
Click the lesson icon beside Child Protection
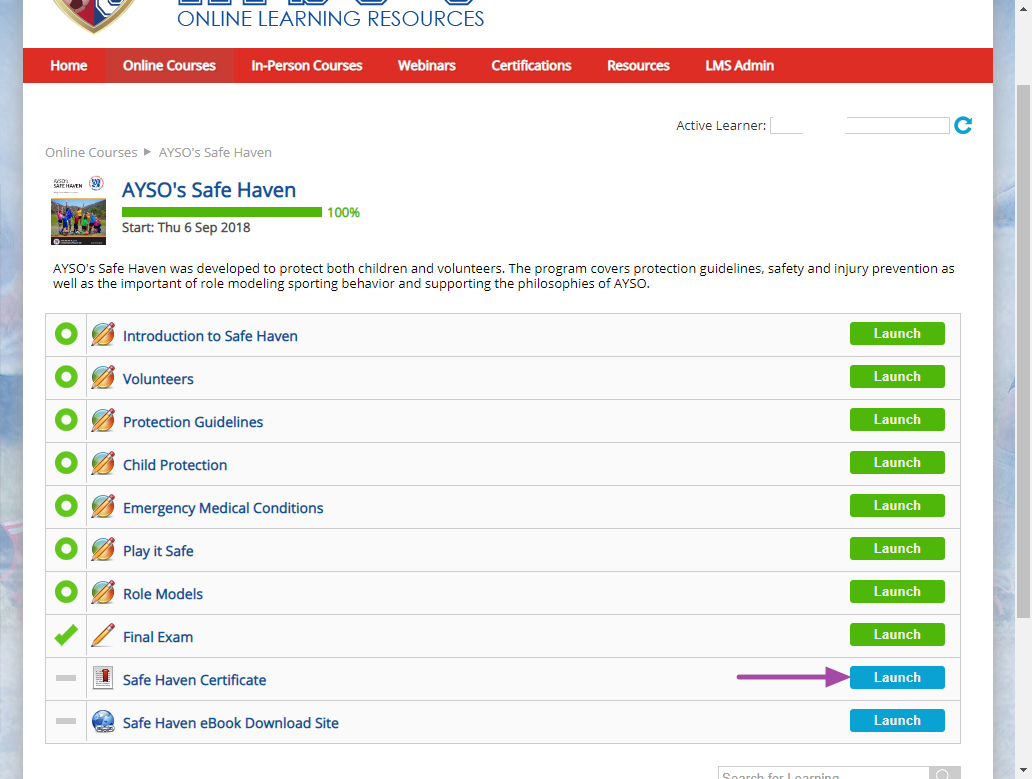[x=102, y=462]
